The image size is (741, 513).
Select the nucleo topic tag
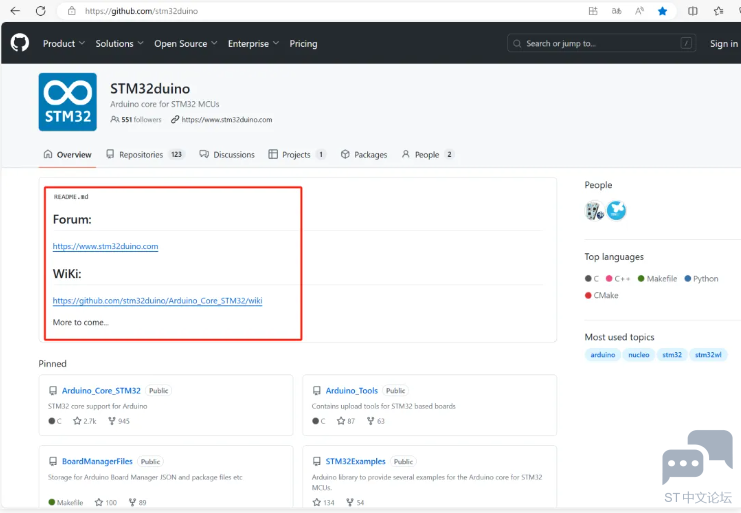(639, 355)
